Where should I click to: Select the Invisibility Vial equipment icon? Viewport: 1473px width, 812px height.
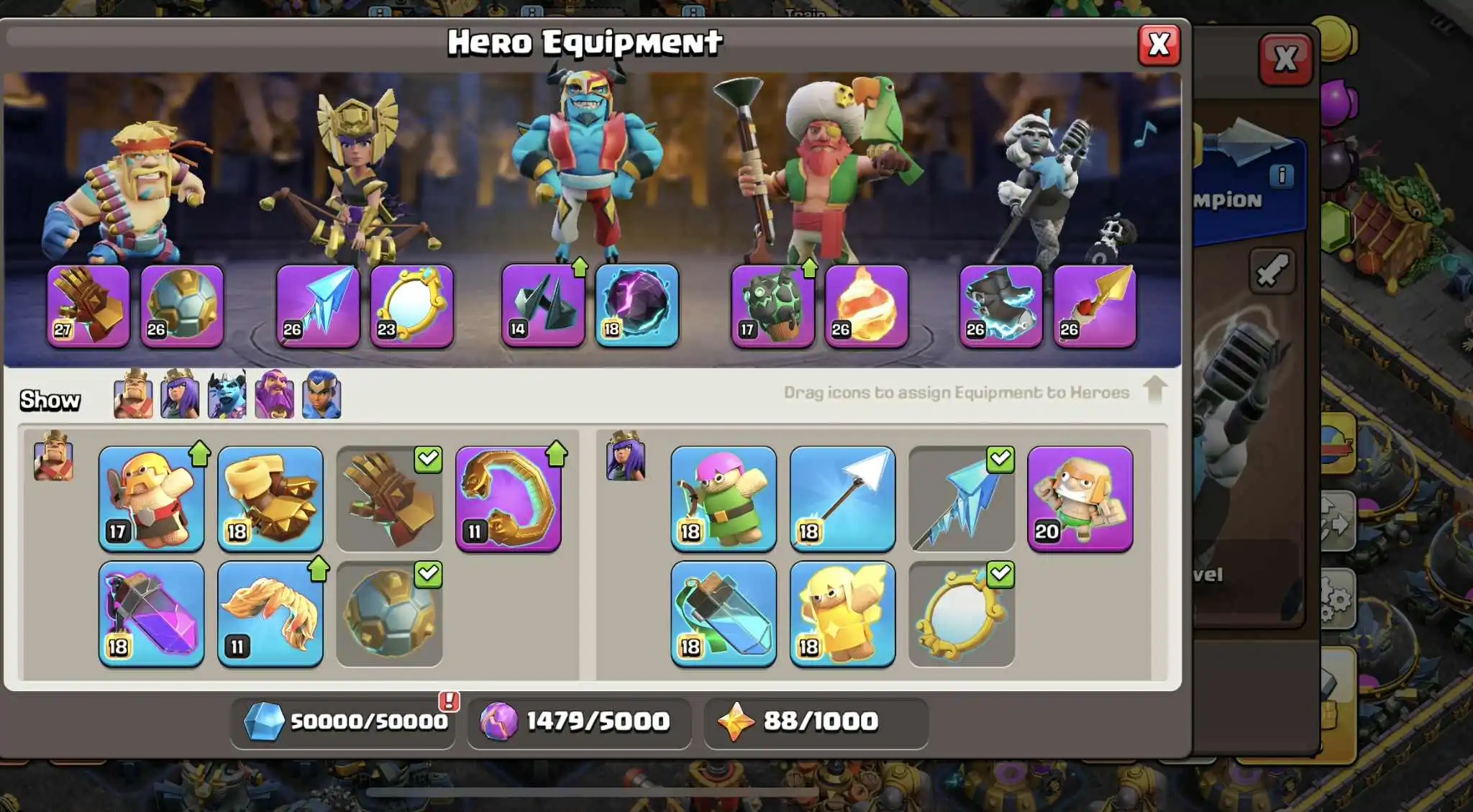tap(724, 613)
